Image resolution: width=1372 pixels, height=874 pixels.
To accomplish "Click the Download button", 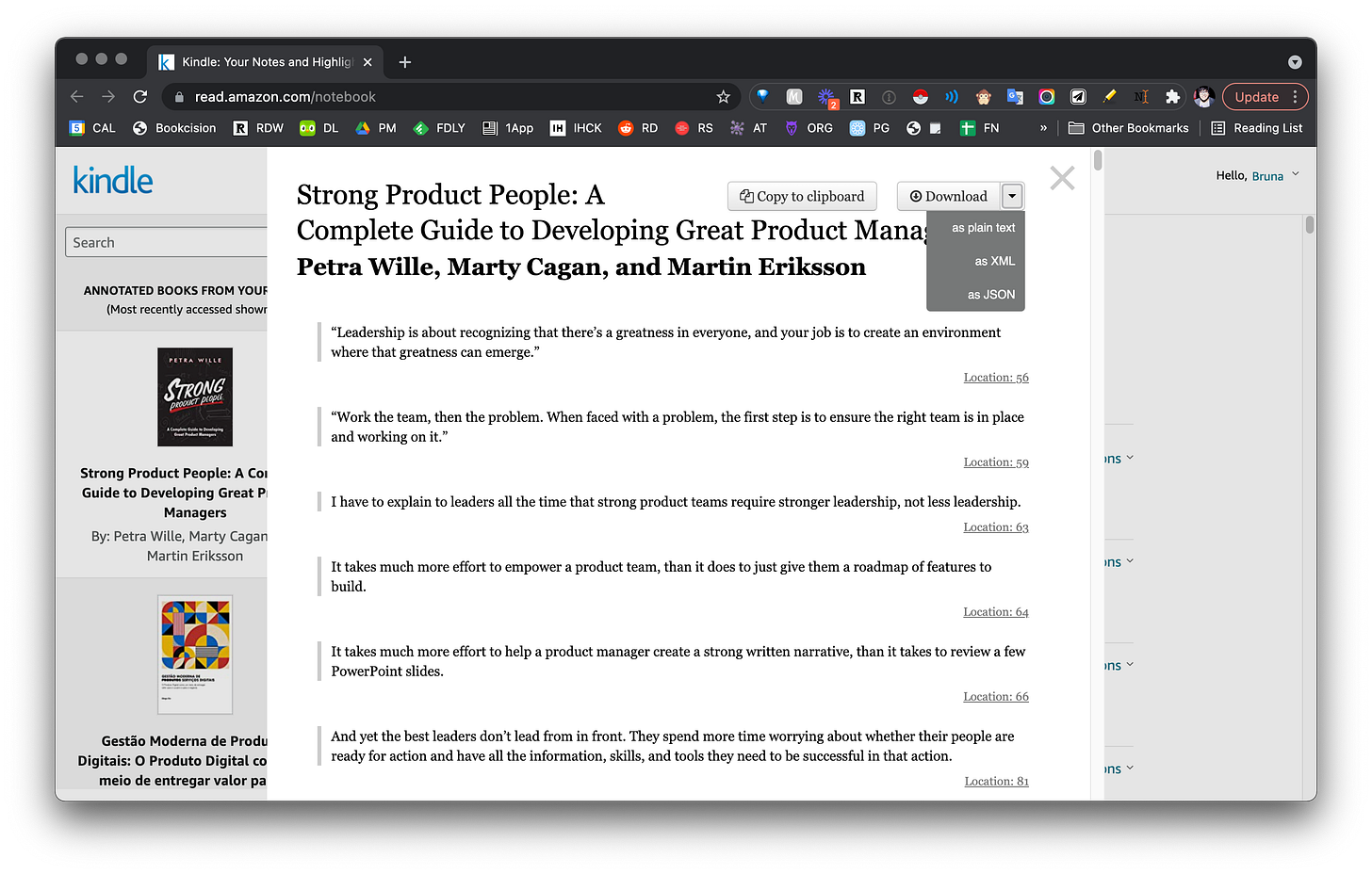I will pos(949,196).
